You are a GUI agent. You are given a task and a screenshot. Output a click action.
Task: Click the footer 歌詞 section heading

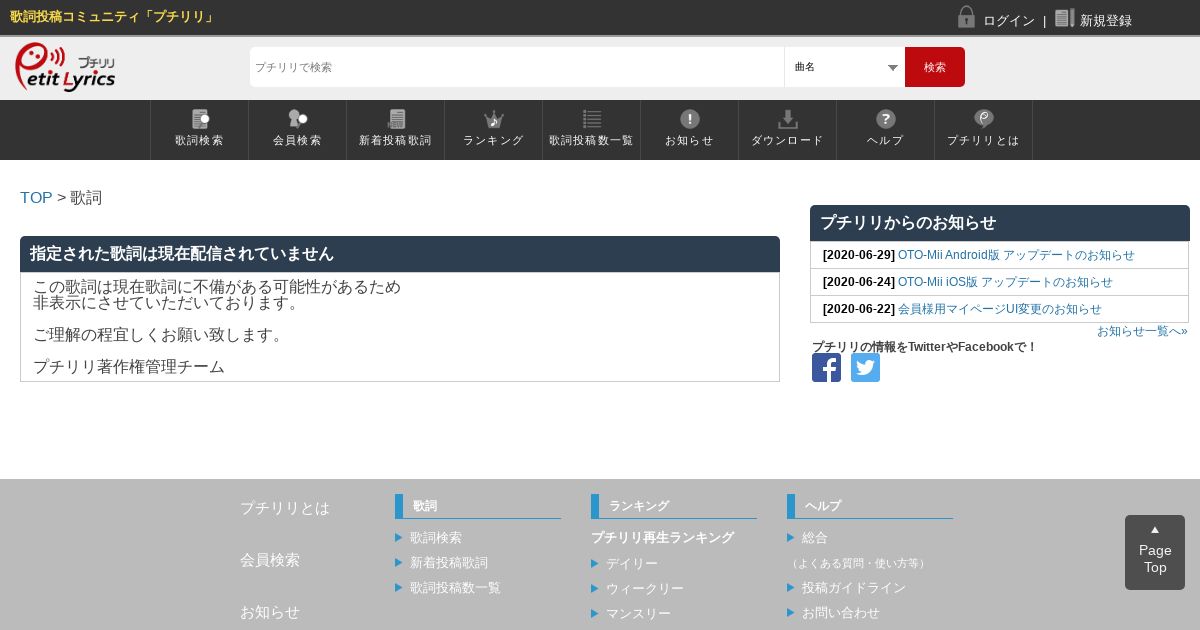point(425,506)
